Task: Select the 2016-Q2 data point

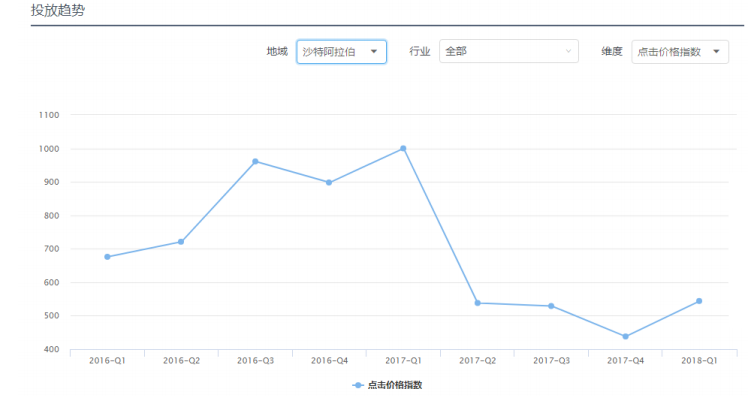Action: click(x=181, y=242)
